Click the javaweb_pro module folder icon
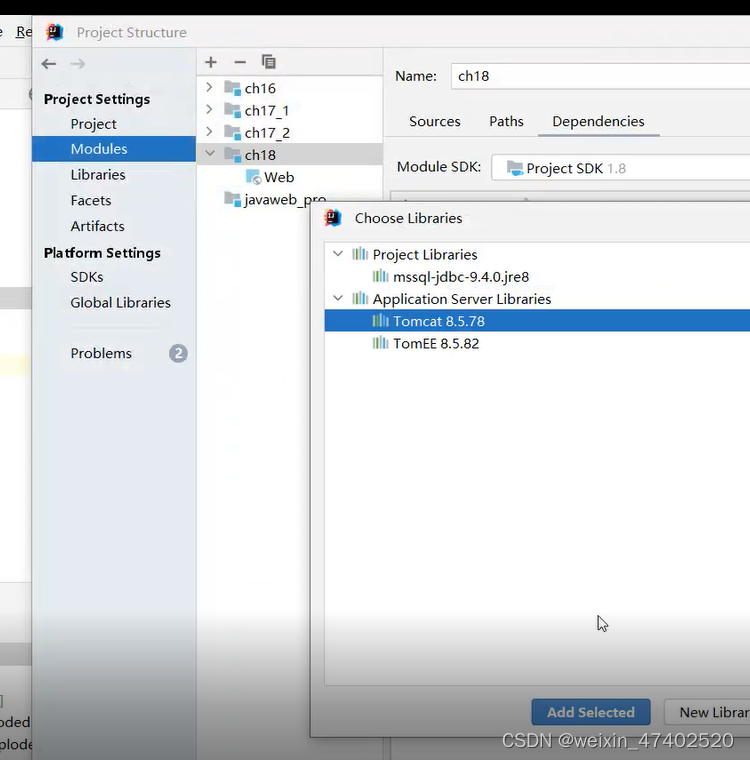 [x=233, y=199]
